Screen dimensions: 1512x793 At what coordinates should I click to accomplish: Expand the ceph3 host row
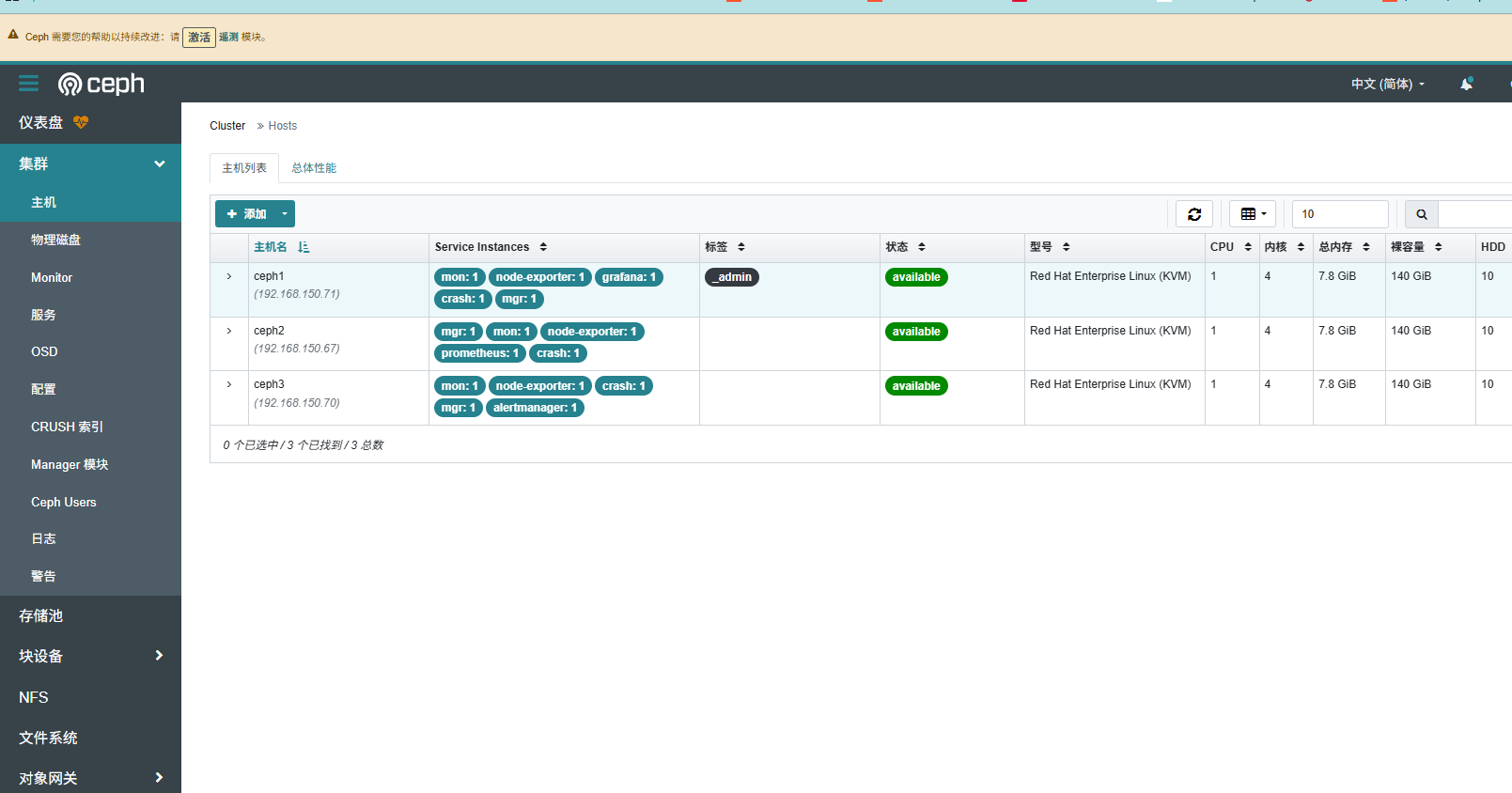(228, 384)
